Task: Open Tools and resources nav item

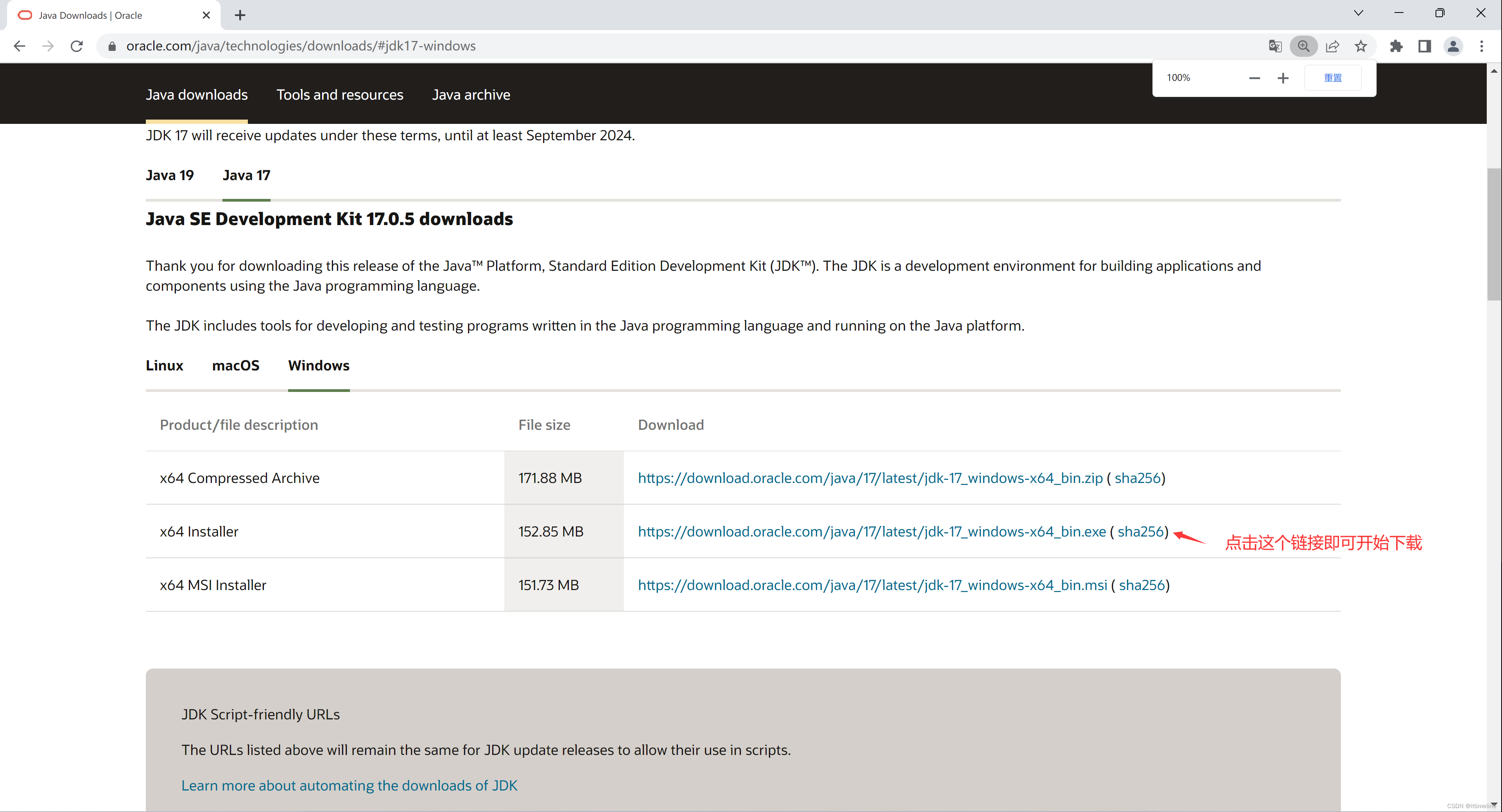Action: [340, 95]
